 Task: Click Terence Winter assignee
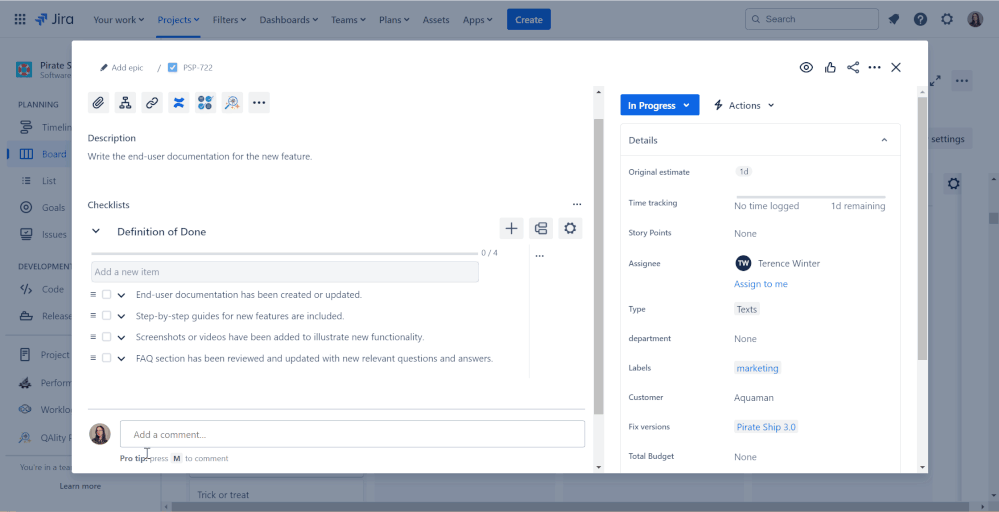coord(778,263)
